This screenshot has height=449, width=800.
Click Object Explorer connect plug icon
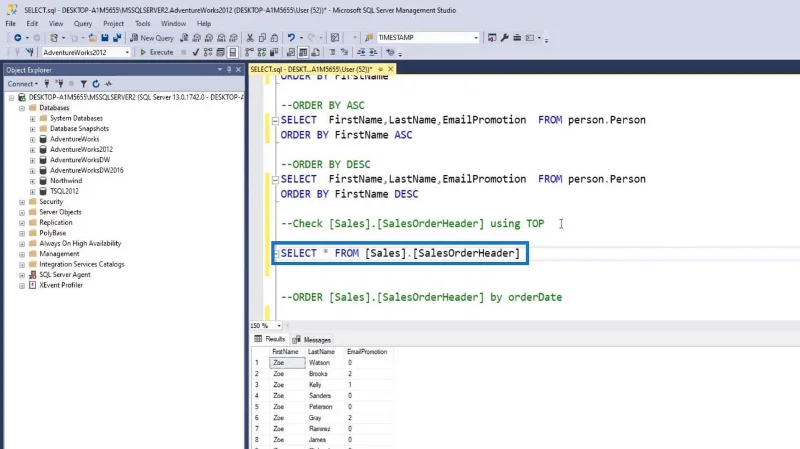pos(47,84)
